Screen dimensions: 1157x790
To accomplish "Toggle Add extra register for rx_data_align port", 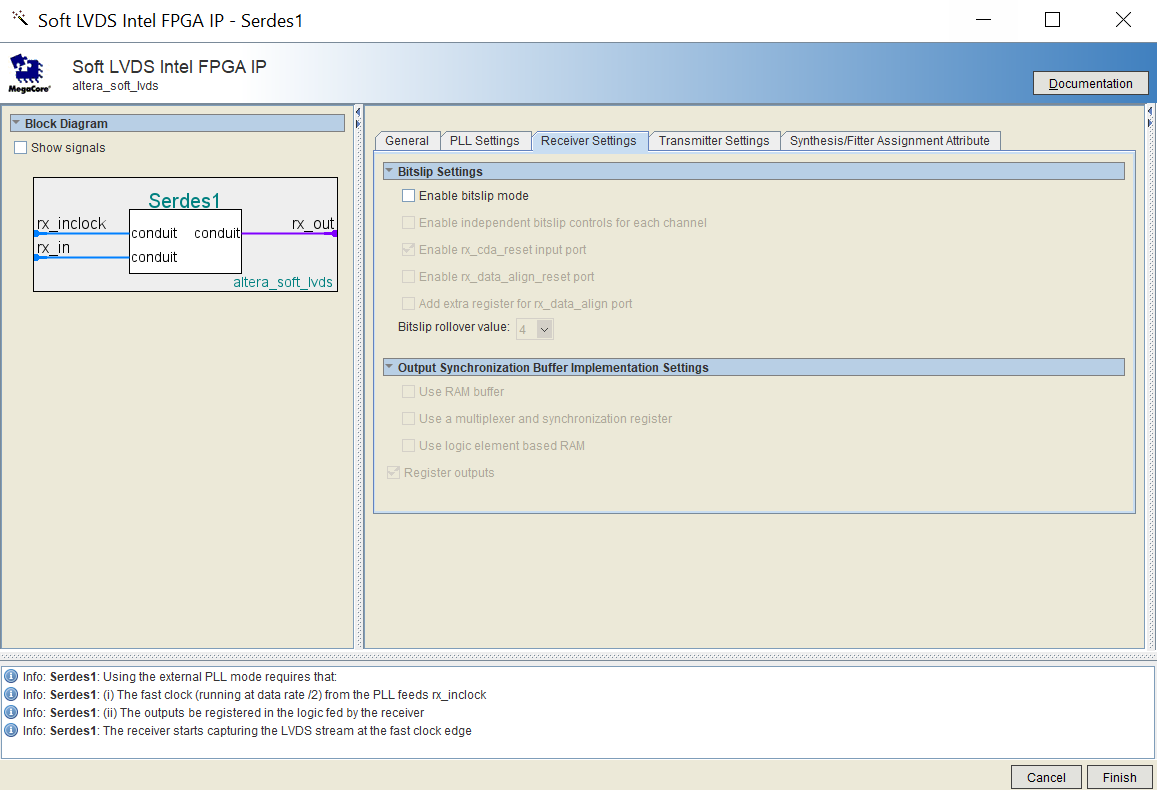I will point(408,303).
